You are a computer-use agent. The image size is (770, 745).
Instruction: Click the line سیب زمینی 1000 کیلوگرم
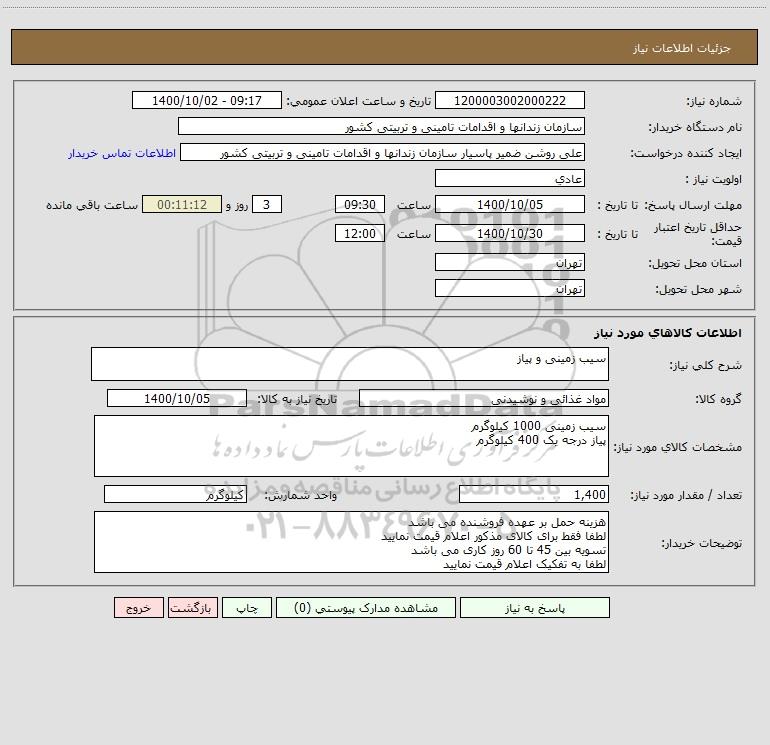tap(538, 426)
